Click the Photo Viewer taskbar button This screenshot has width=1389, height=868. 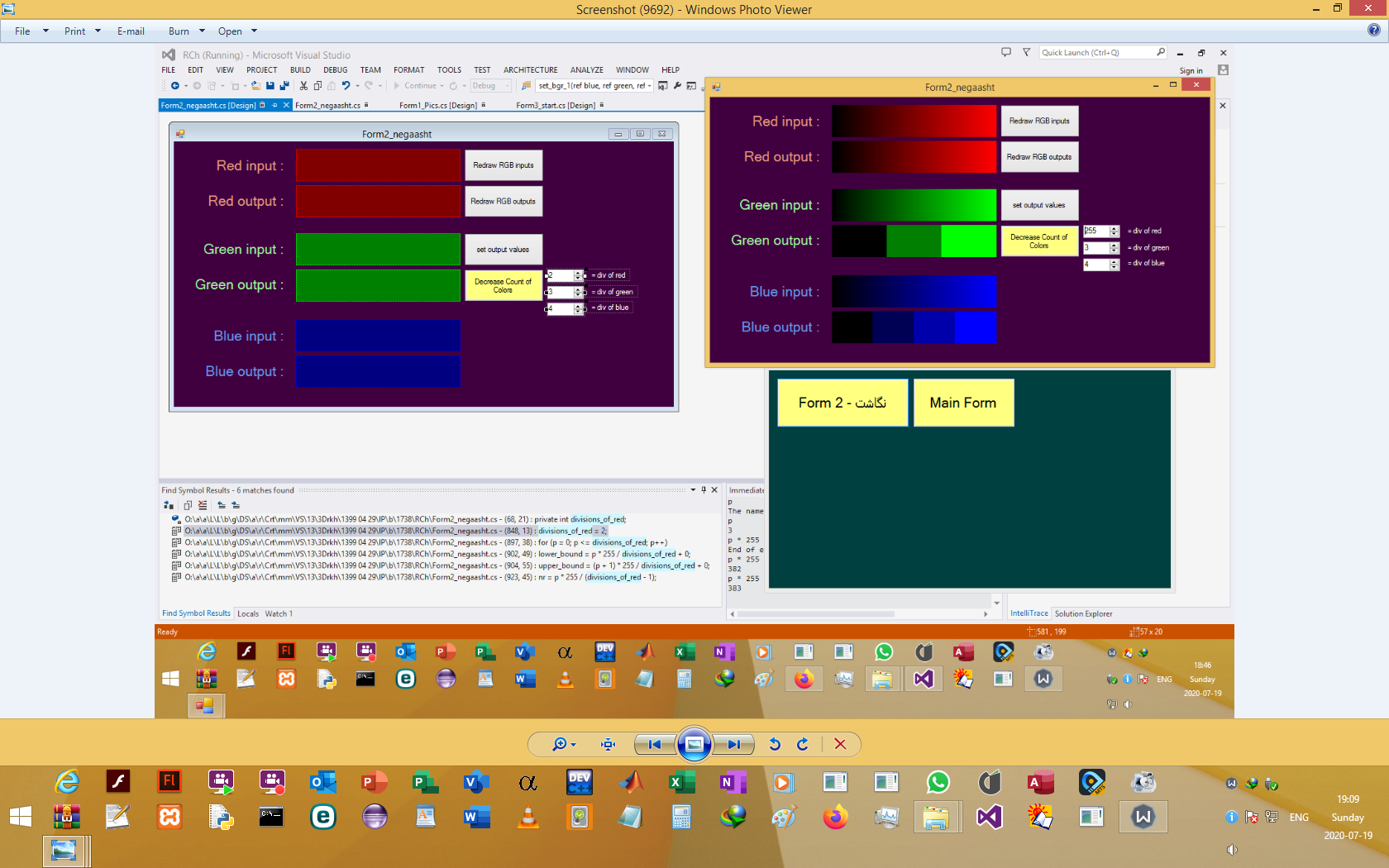(x=64, y=851)
